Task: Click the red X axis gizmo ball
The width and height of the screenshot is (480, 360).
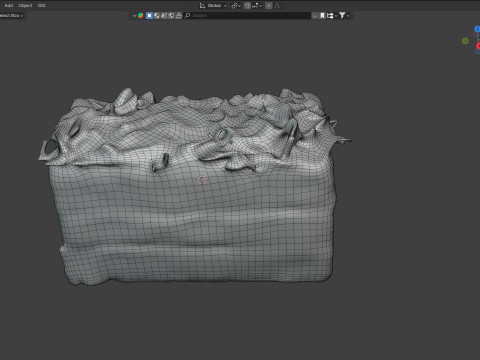Action: click(x=478, y=46)
